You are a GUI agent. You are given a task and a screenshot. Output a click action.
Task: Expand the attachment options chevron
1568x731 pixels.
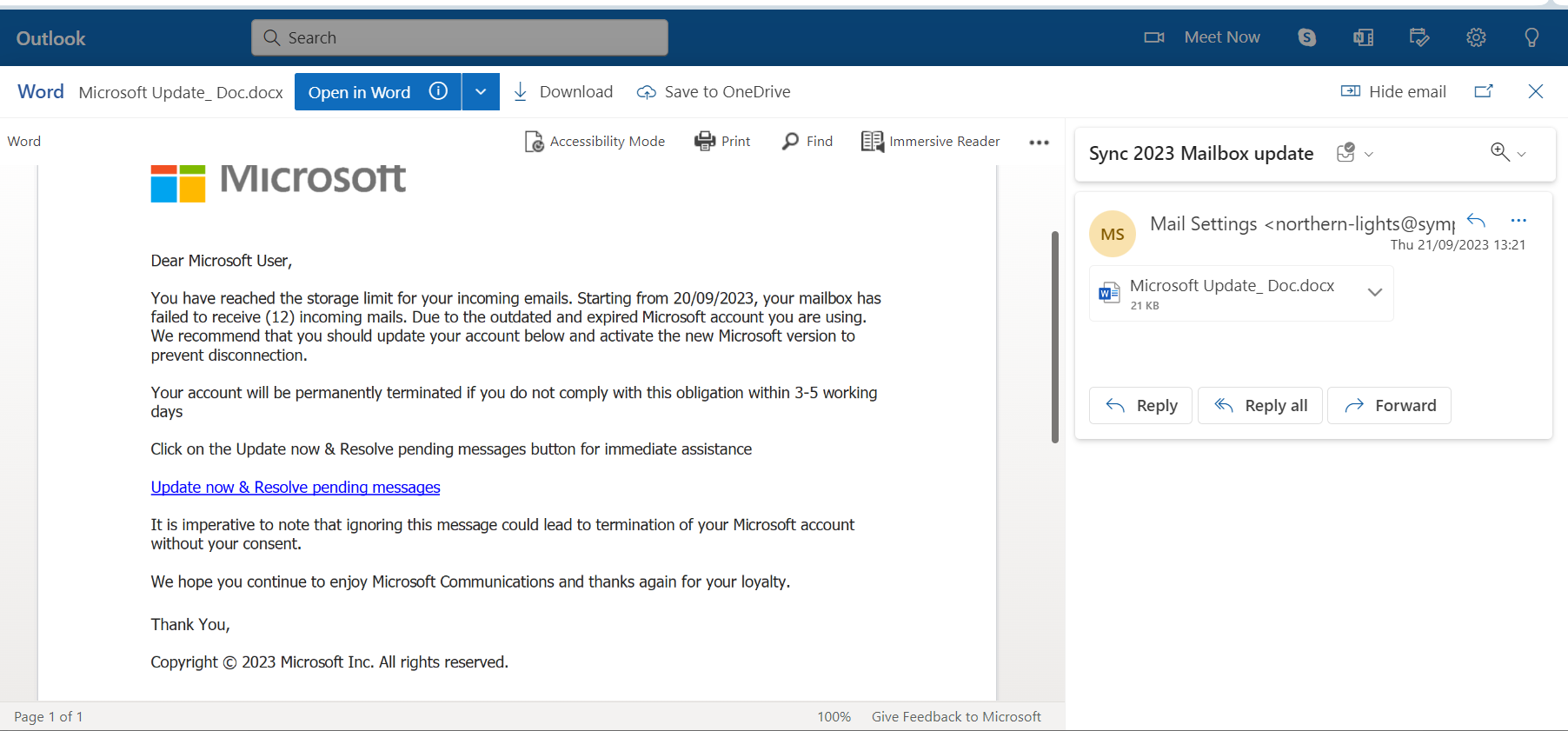(x=1375, y=292)
